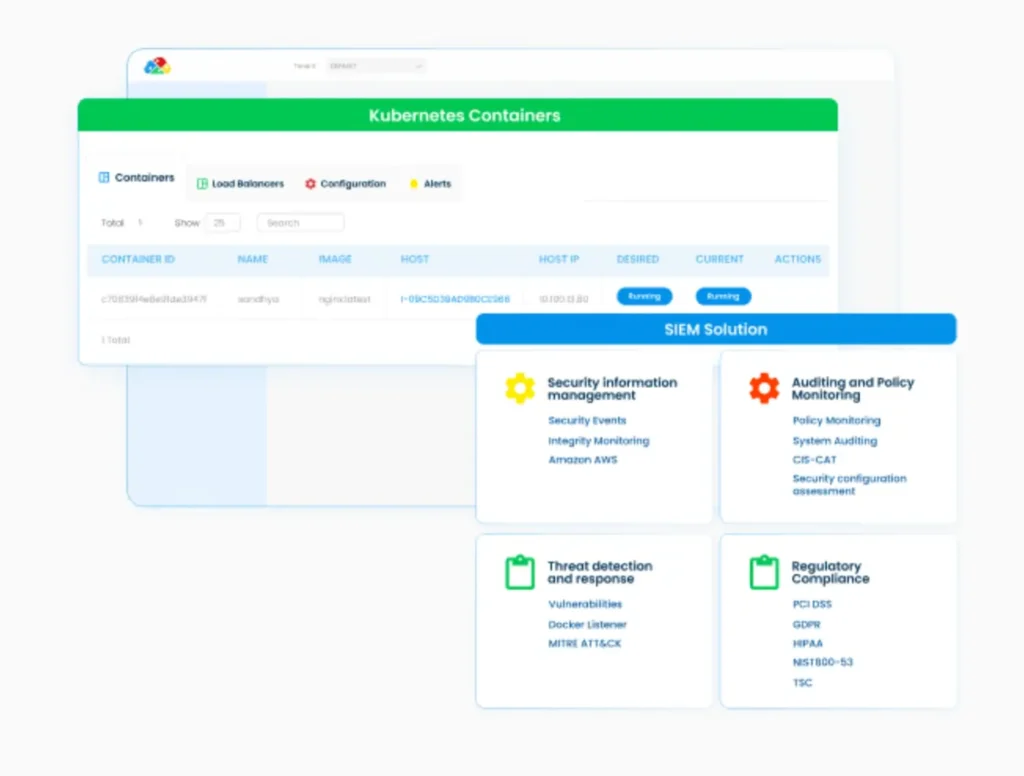Click the Threat detection clipboard icon
The image size is (1024, 776).
[519, 572]
